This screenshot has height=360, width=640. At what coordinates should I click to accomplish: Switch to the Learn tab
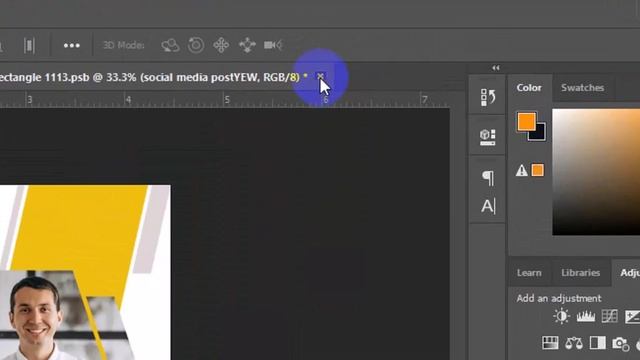click(529, 273)
